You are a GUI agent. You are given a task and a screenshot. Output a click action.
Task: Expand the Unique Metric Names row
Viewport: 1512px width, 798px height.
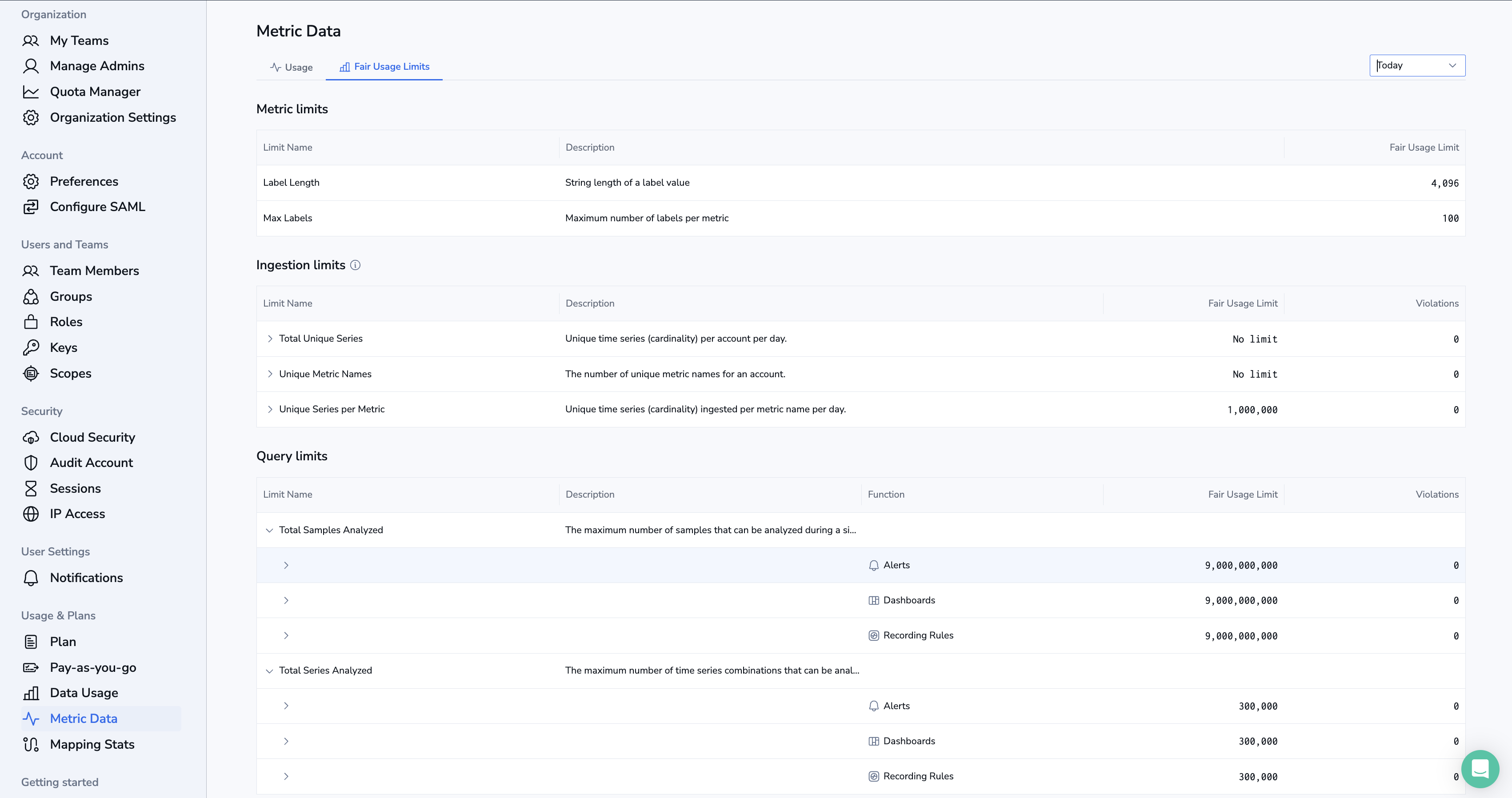pyautogui.click(x=270, y=375)
